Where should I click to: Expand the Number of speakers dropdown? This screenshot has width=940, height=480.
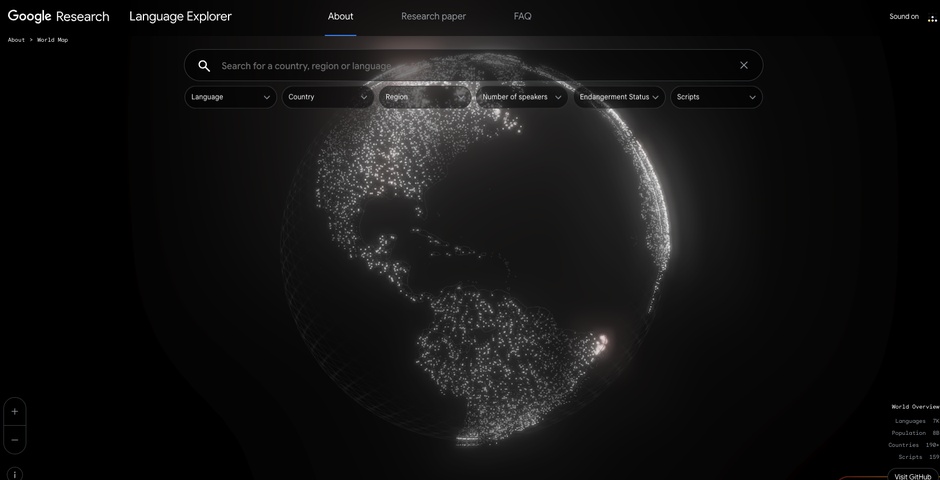point(522,97)
